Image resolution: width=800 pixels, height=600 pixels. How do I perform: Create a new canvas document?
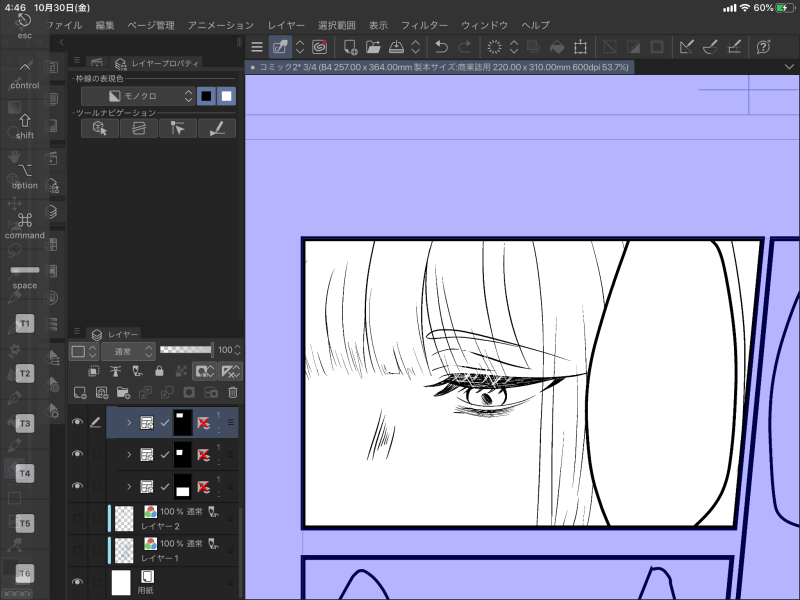[x=350, y=47]
